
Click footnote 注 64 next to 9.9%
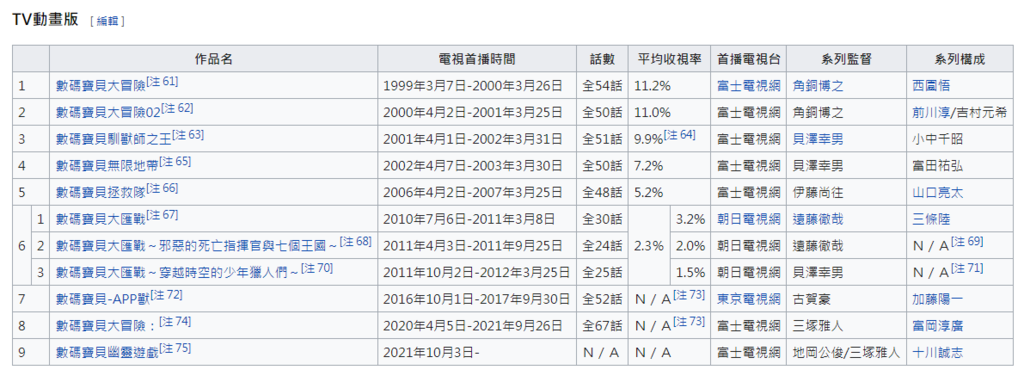coord(679,135)
